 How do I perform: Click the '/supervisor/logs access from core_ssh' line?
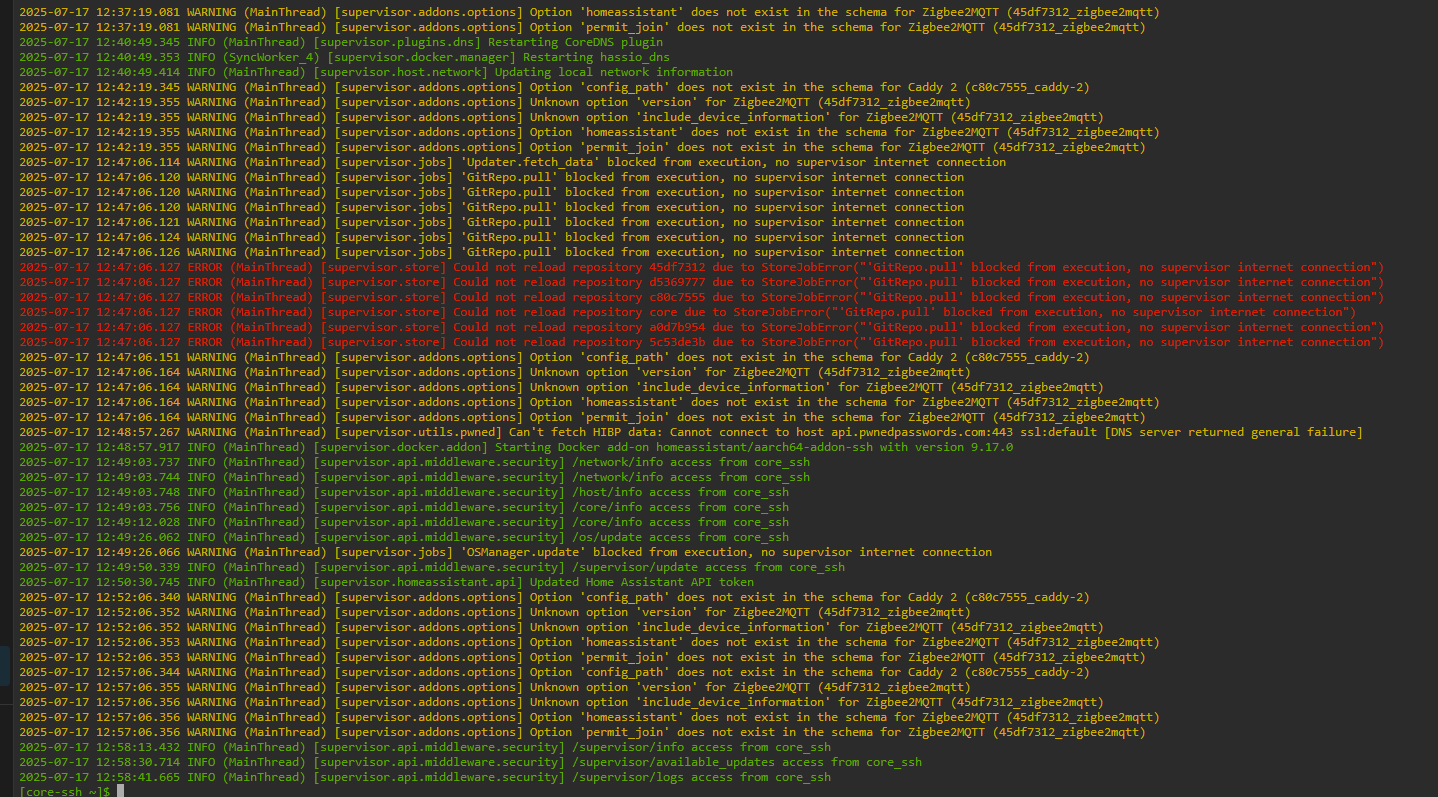[x=425, y=777]
